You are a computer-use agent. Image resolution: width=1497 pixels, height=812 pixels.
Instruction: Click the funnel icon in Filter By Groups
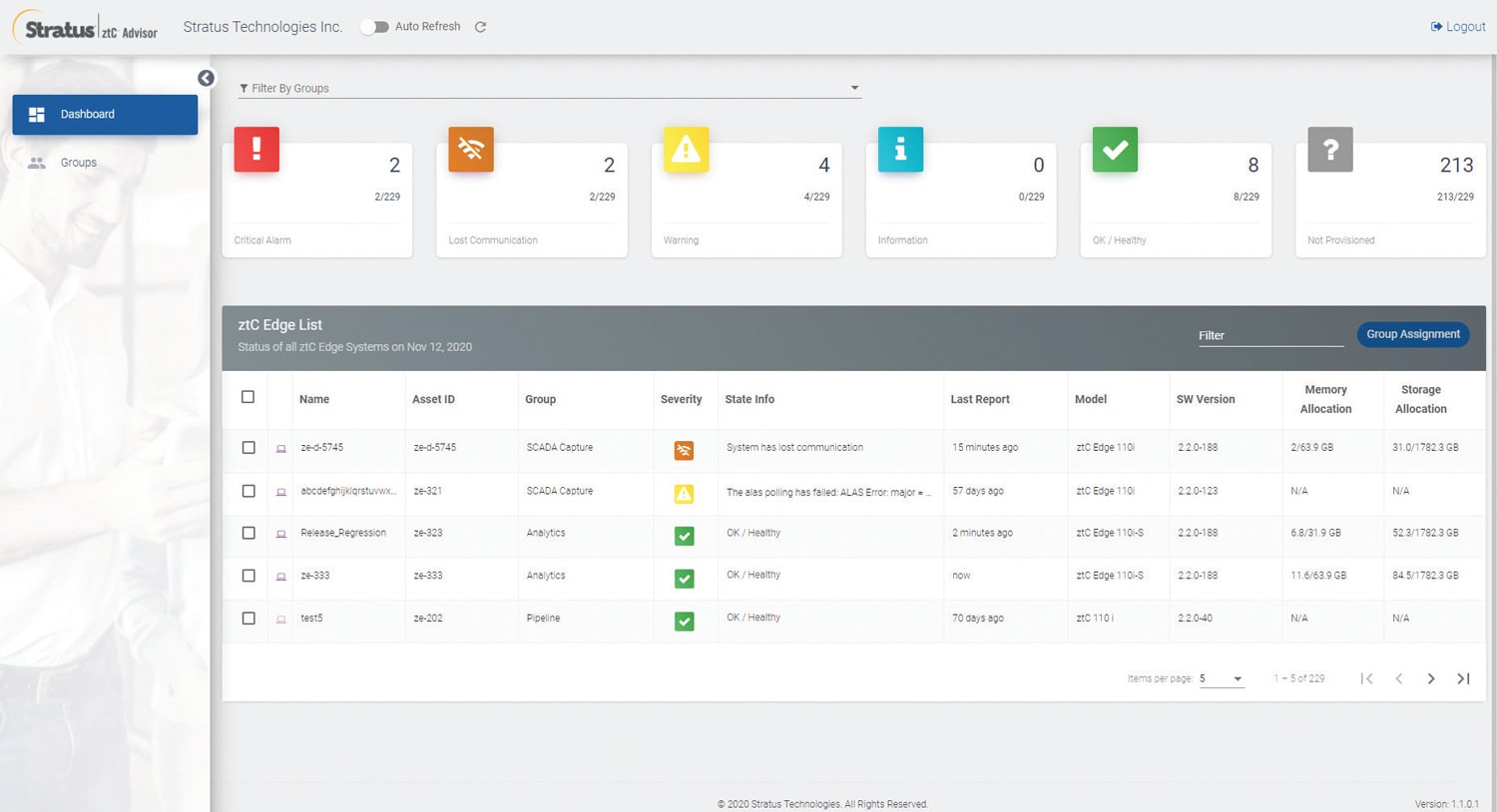244,89
